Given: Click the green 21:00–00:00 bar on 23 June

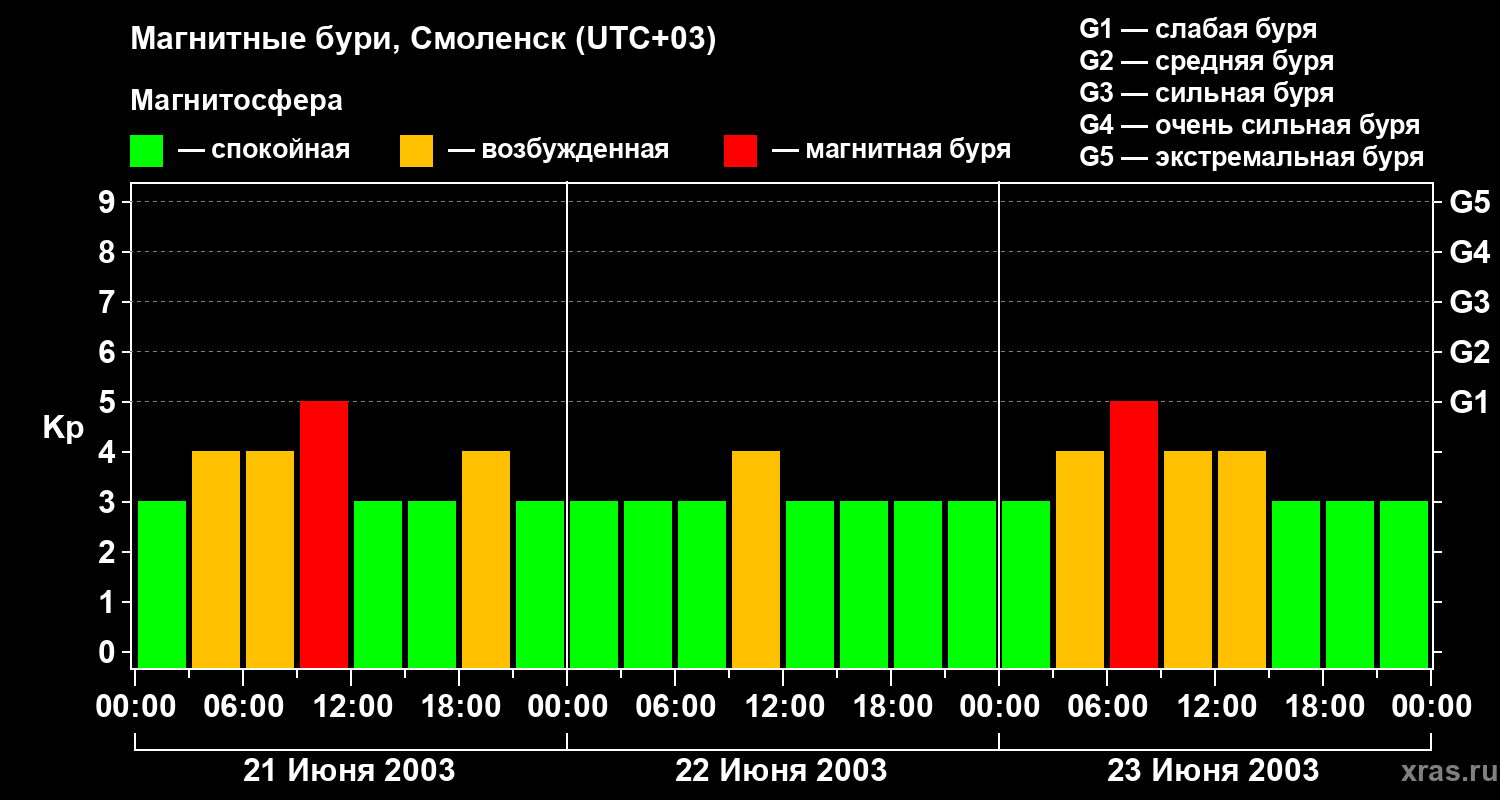Looking at the screenshot, I should tap(1404, 584).
